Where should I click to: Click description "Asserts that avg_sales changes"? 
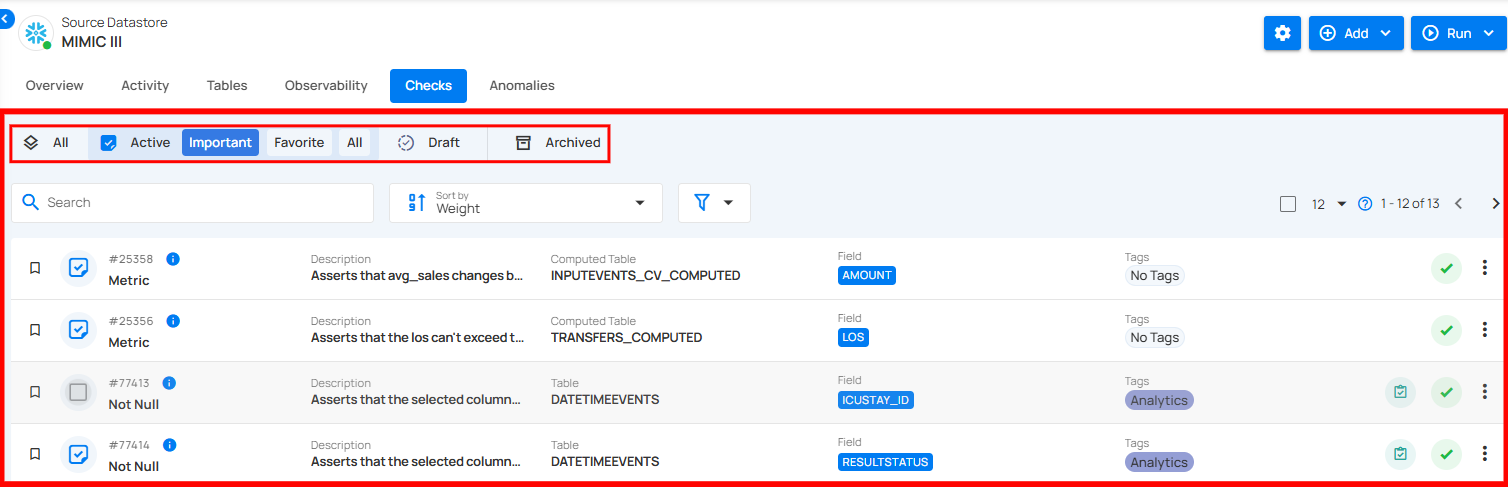(x=417, y=276)
